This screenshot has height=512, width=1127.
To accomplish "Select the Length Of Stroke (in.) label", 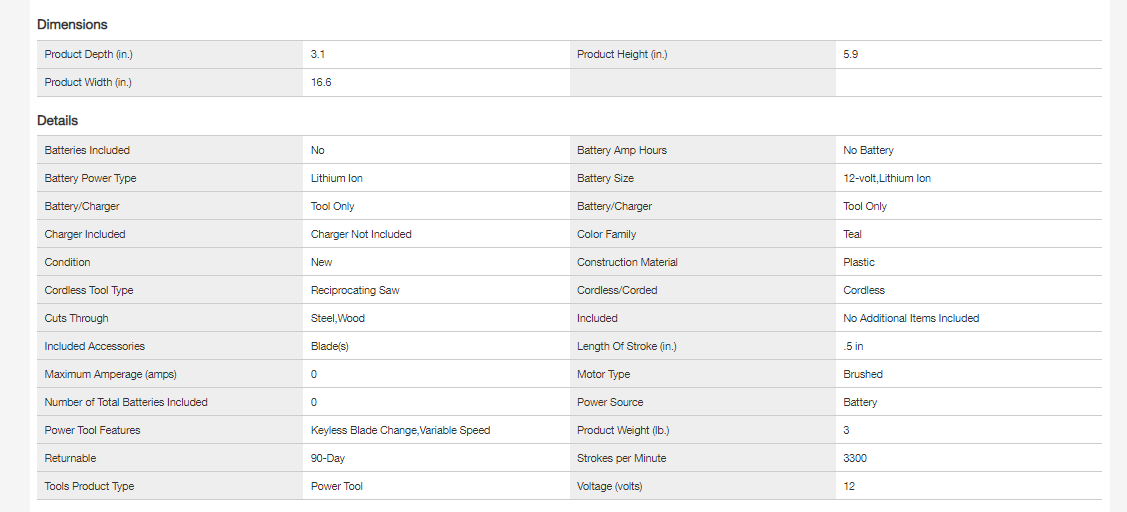I will pos(627,346).
